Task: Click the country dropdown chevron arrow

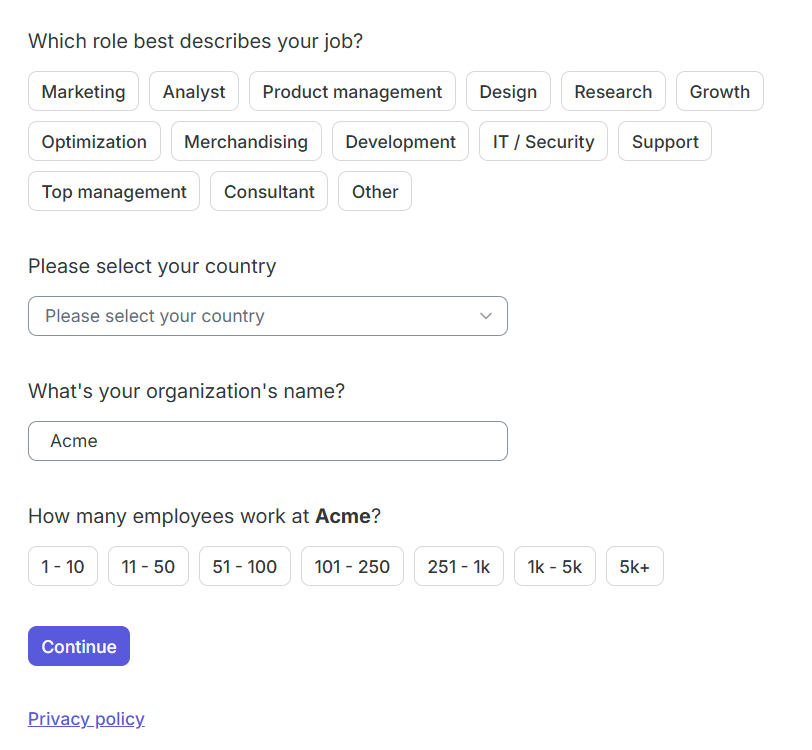Action: 486,316
